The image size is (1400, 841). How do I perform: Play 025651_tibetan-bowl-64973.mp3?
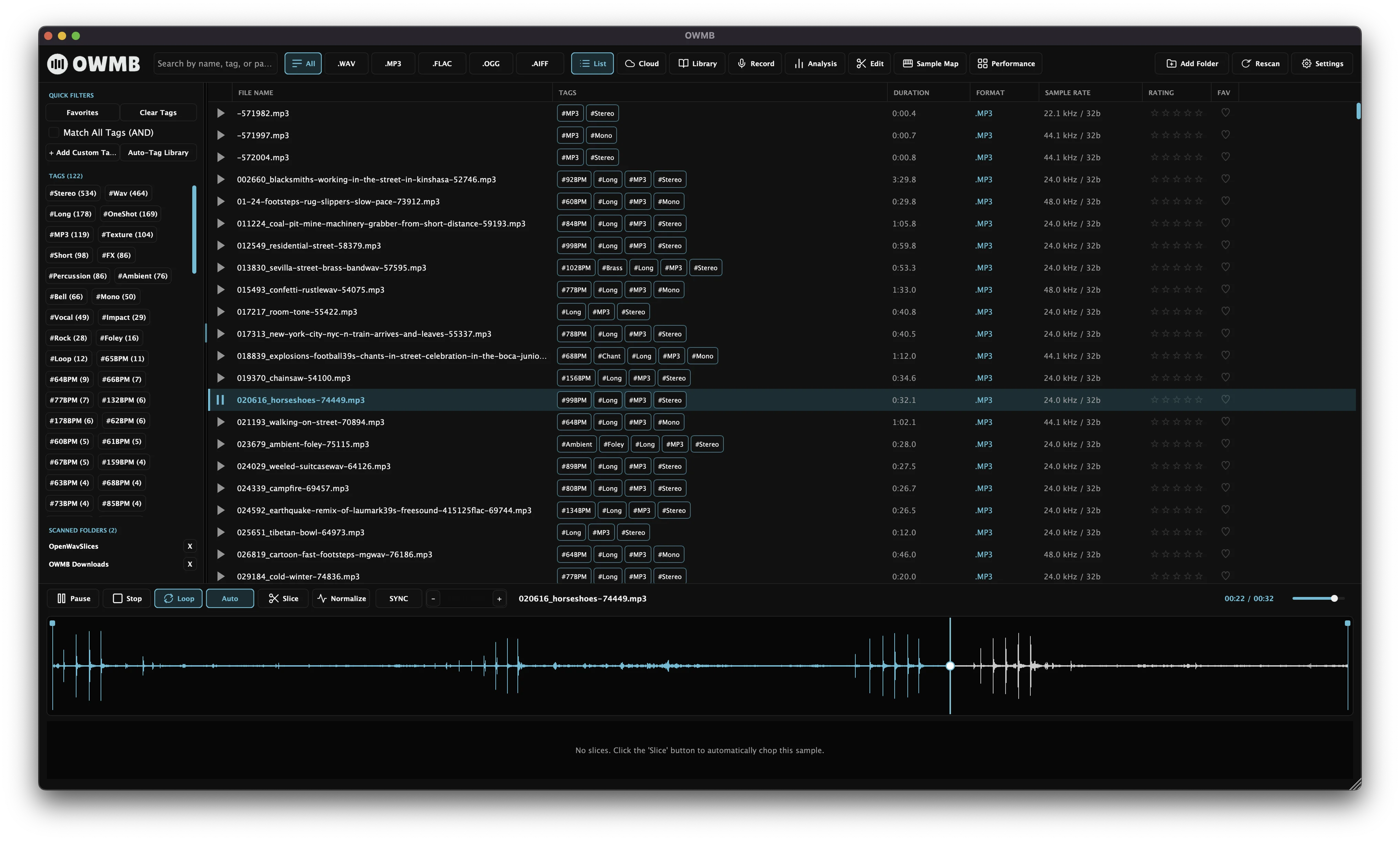click(x=220, y=533)
